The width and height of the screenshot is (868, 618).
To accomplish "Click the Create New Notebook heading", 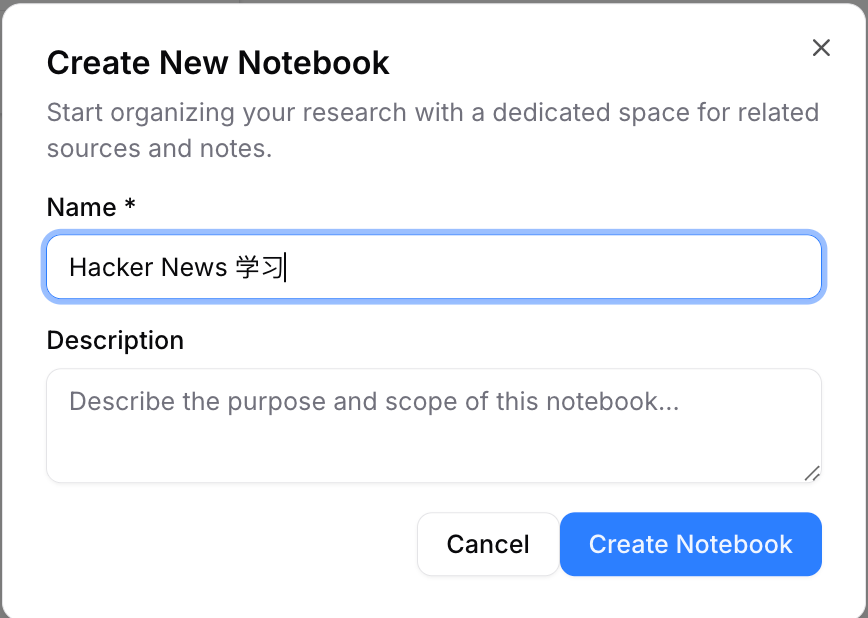I will (x=218, y=63).
